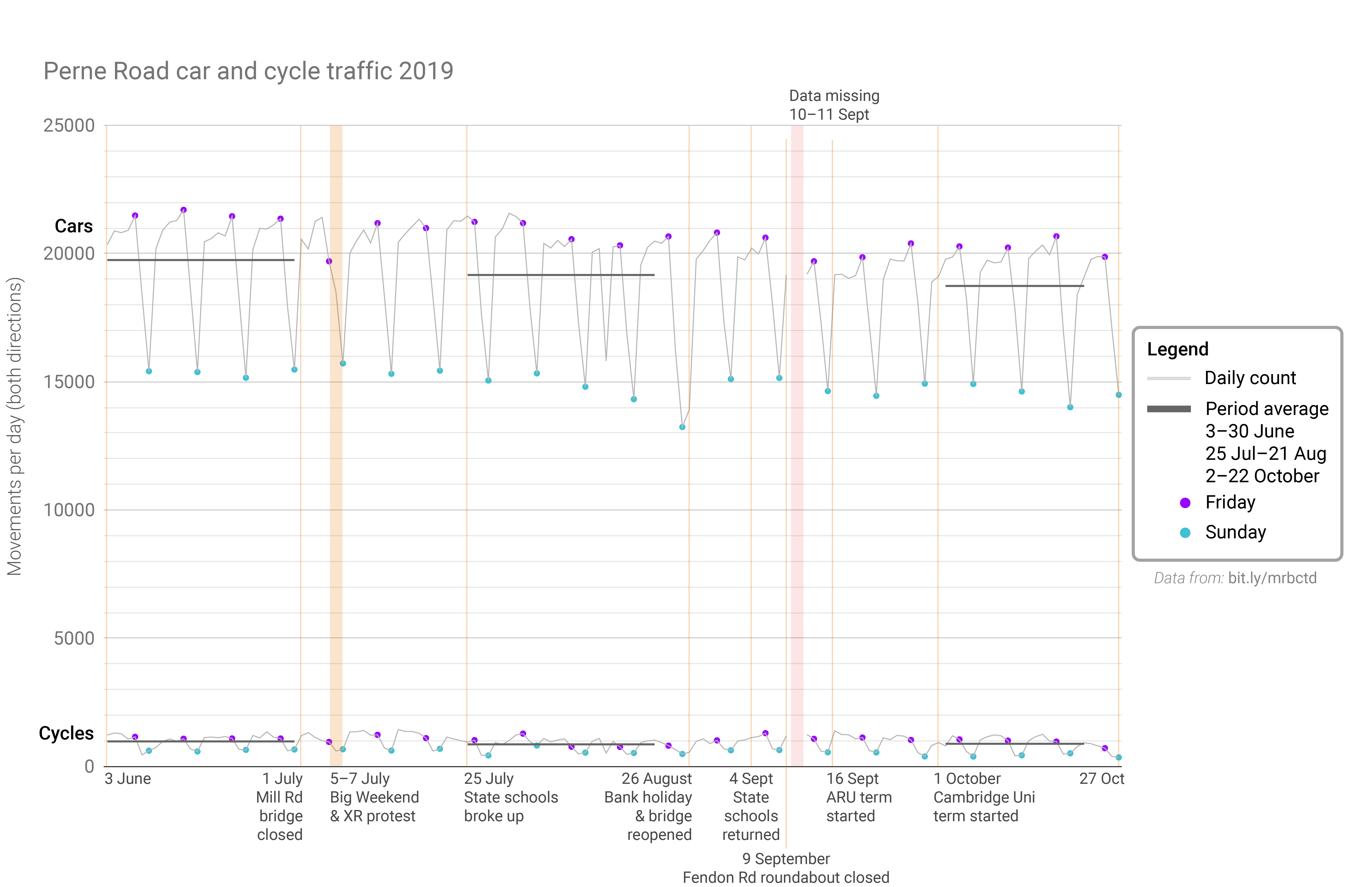Click the "3–30 June" legend period
The height and width of the screenshot is (887, 1372).
coord(1249,431)
